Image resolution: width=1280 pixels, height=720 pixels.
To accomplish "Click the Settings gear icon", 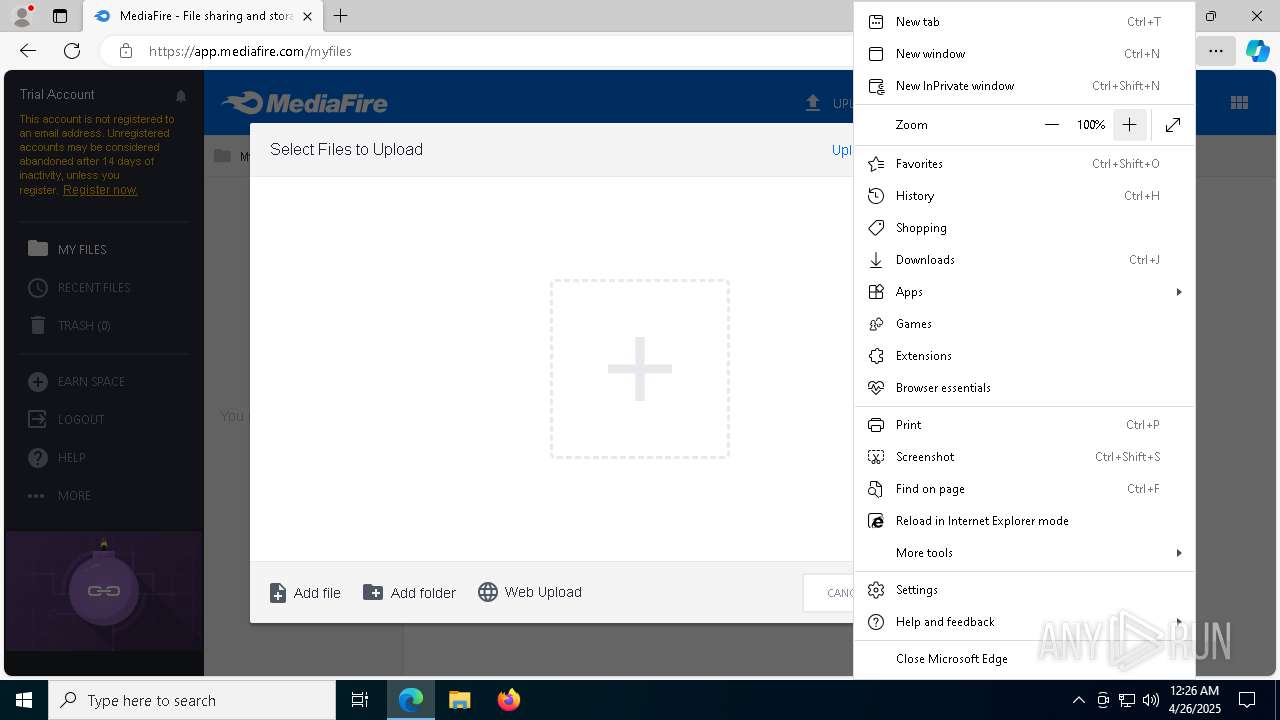I will (876, 589).
